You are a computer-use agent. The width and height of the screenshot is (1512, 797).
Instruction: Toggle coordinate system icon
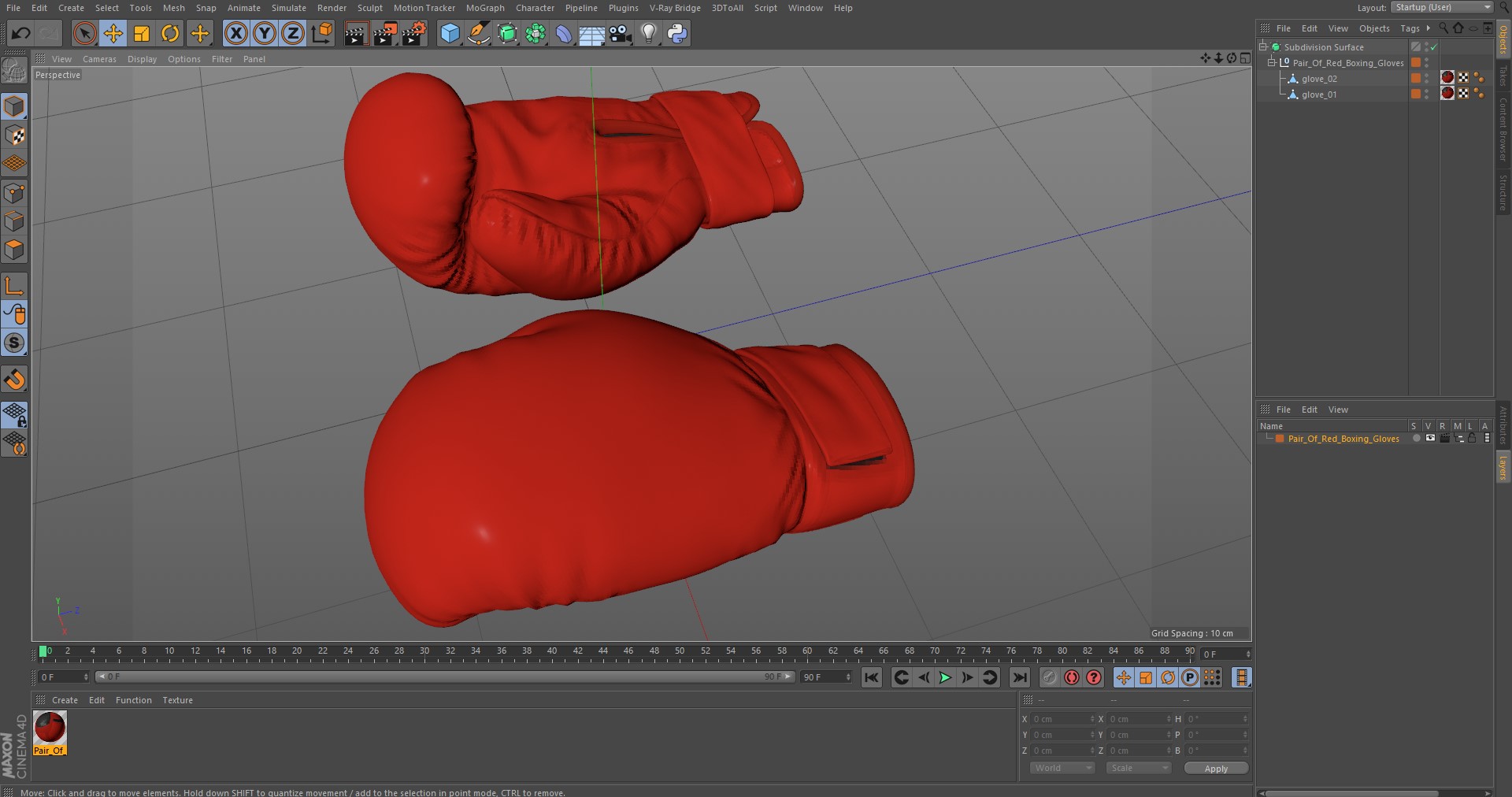point(322,33)
